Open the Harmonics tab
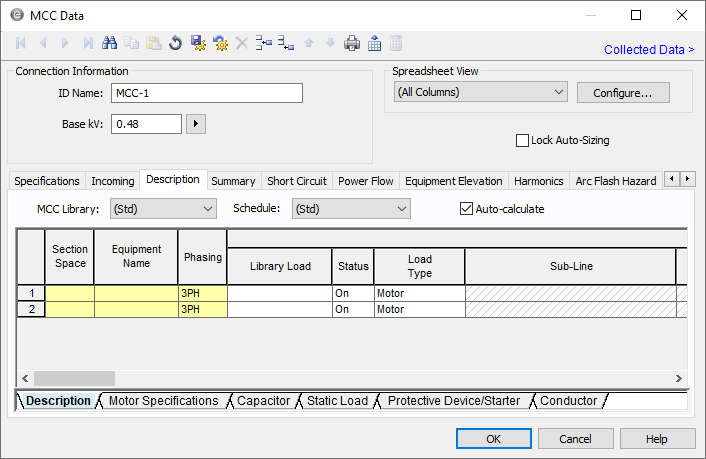Image resolution: width=706 pixels, height=459 pixels. (x=539, y=181)
